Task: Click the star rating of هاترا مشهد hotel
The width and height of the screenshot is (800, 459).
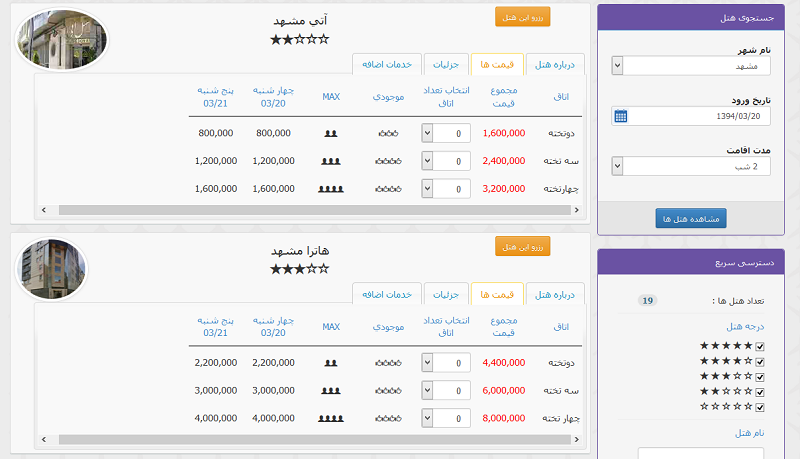Action: pos(299,269)
